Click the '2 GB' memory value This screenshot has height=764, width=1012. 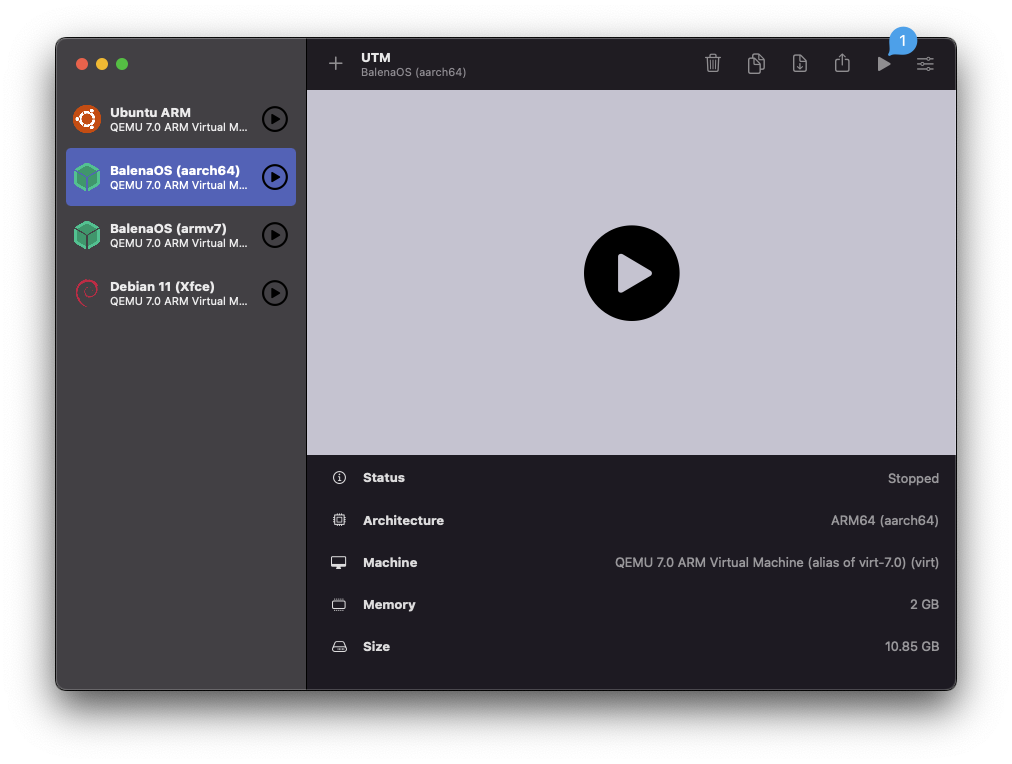click(924, 605)
